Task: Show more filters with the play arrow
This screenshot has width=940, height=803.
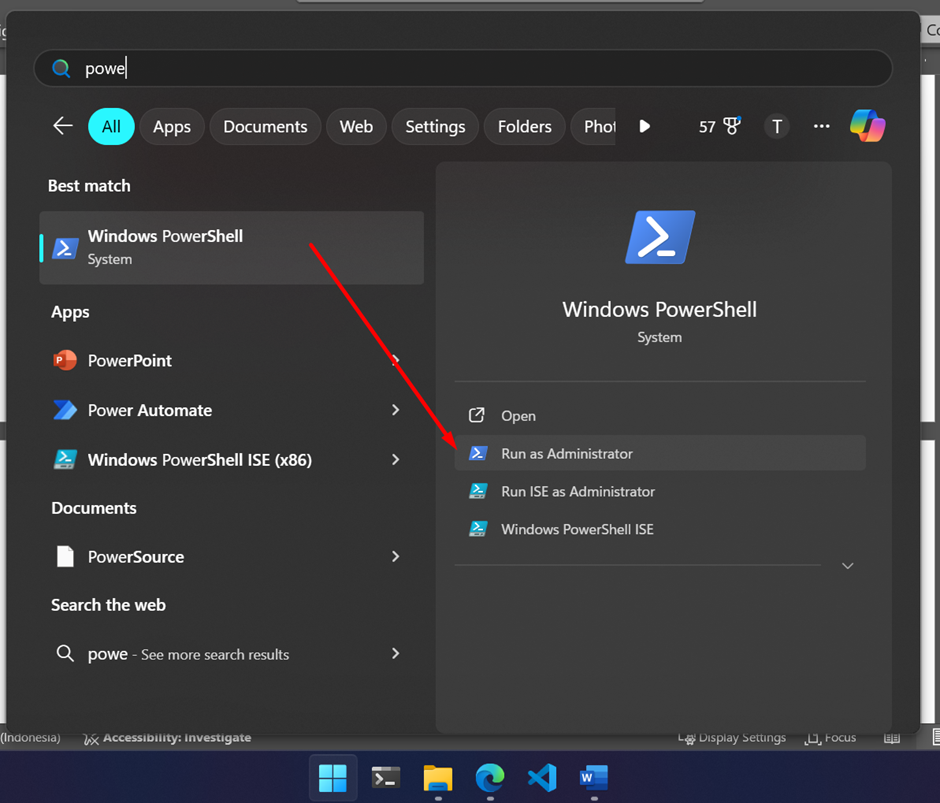Action: point(644,127)
